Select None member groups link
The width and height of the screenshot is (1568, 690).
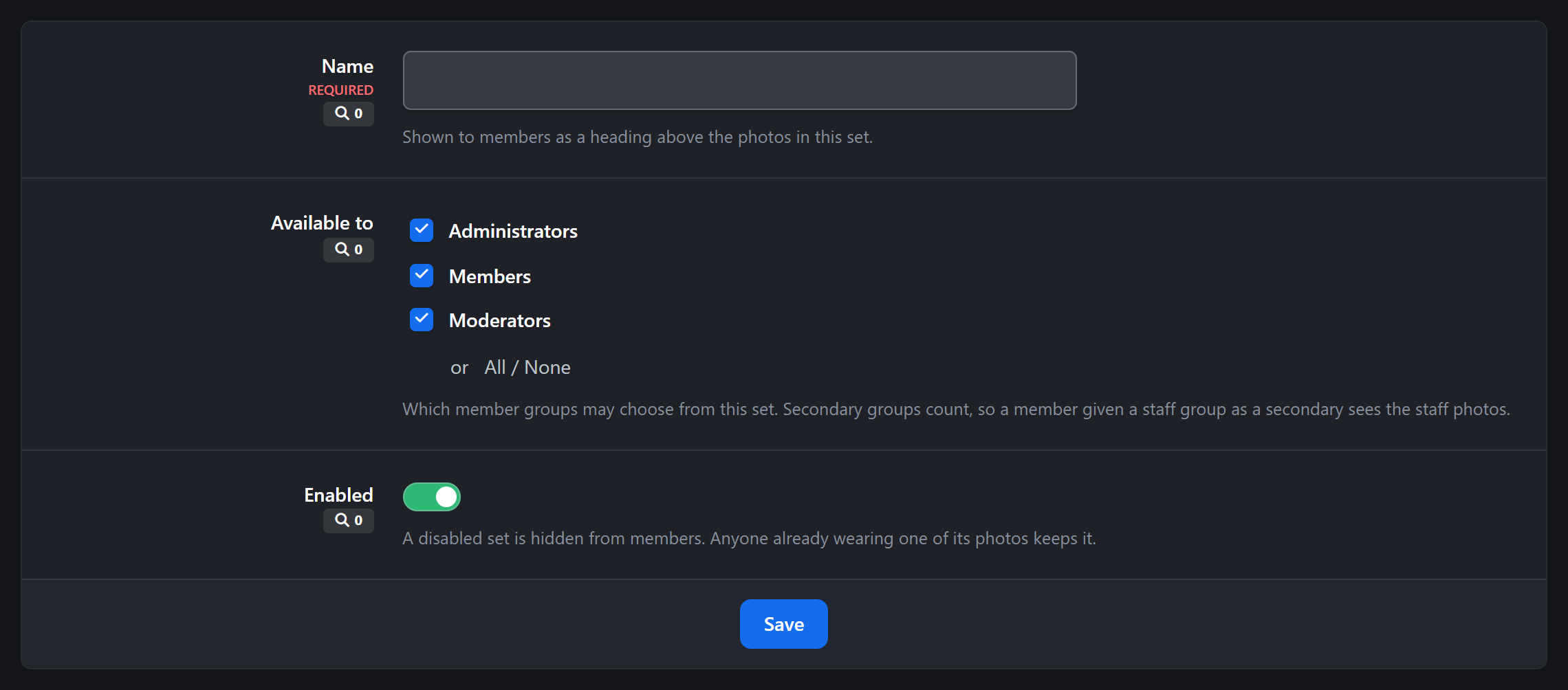(x=547, y=367)
